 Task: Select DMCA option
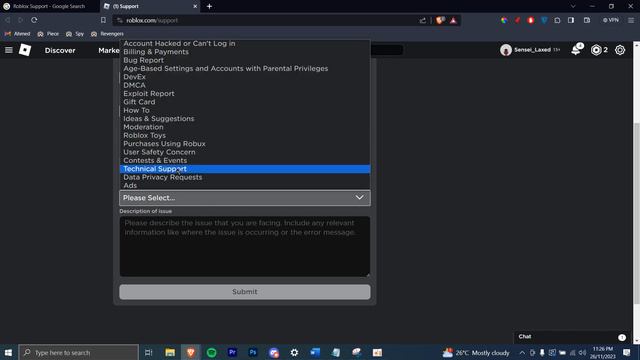point(245,85)
